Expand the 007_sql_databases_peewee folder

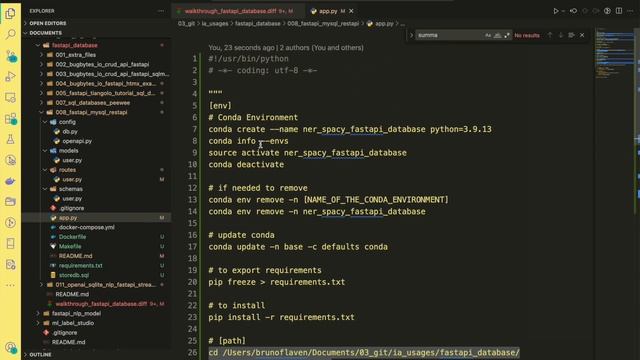click(93, 103)
